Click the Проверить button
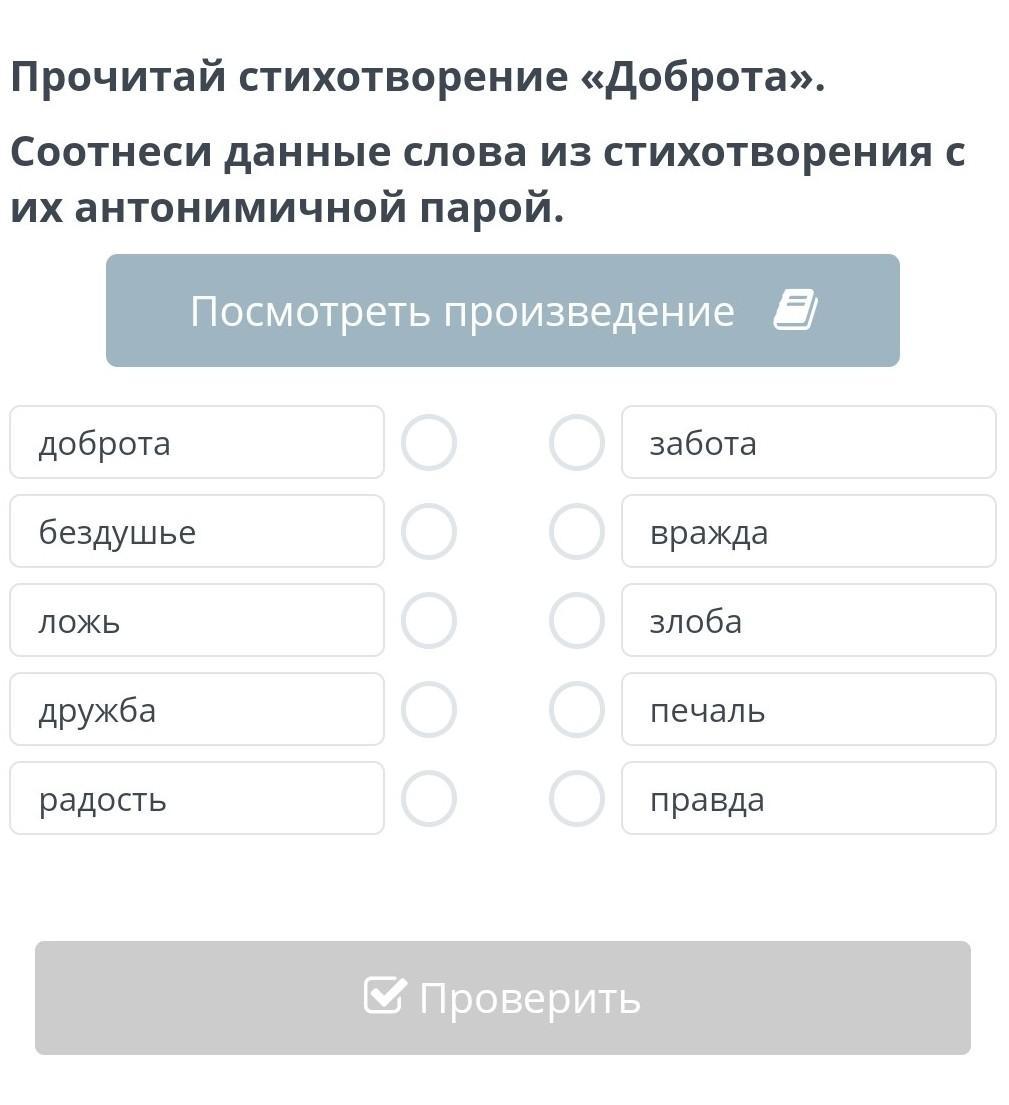 (502, 997)
